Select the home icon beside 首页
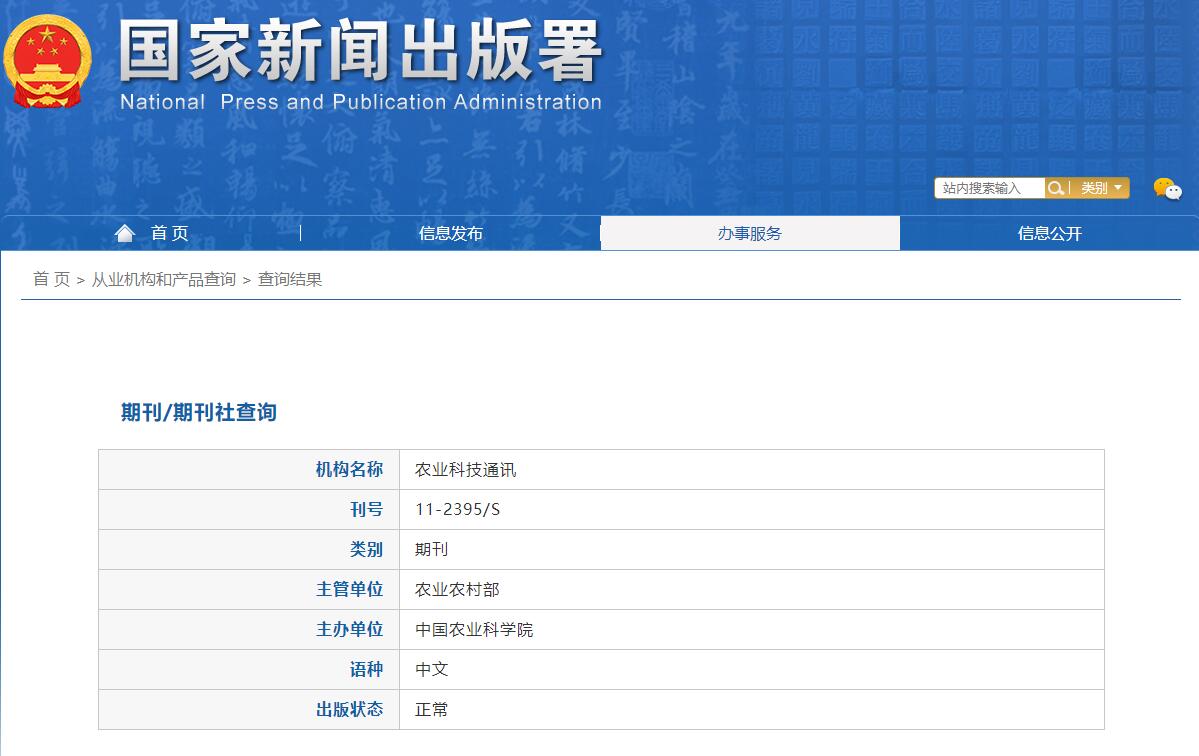Screen dimensions: 1199x756 point(124,232)
